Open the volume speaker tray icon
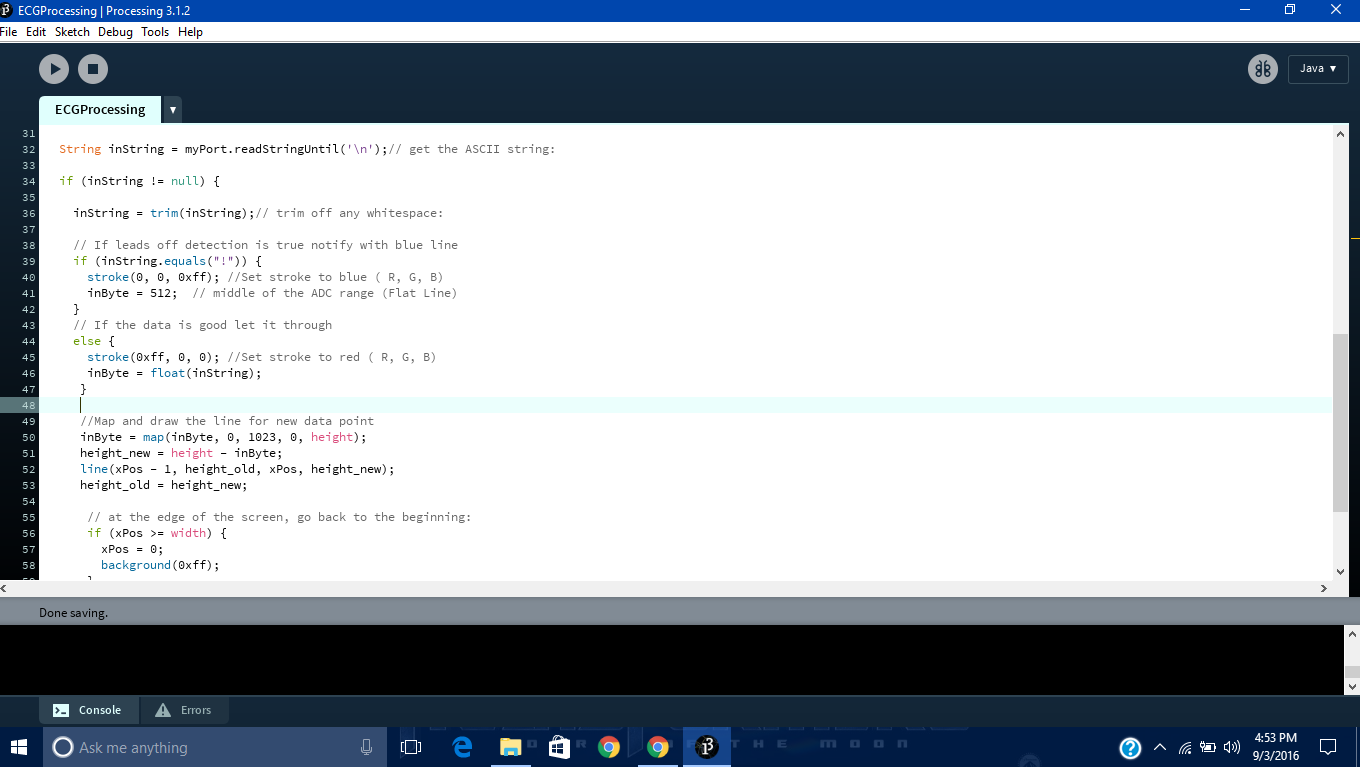Screen dimensions: 1360x772 pyautogui.click(x=1232, y=748)
